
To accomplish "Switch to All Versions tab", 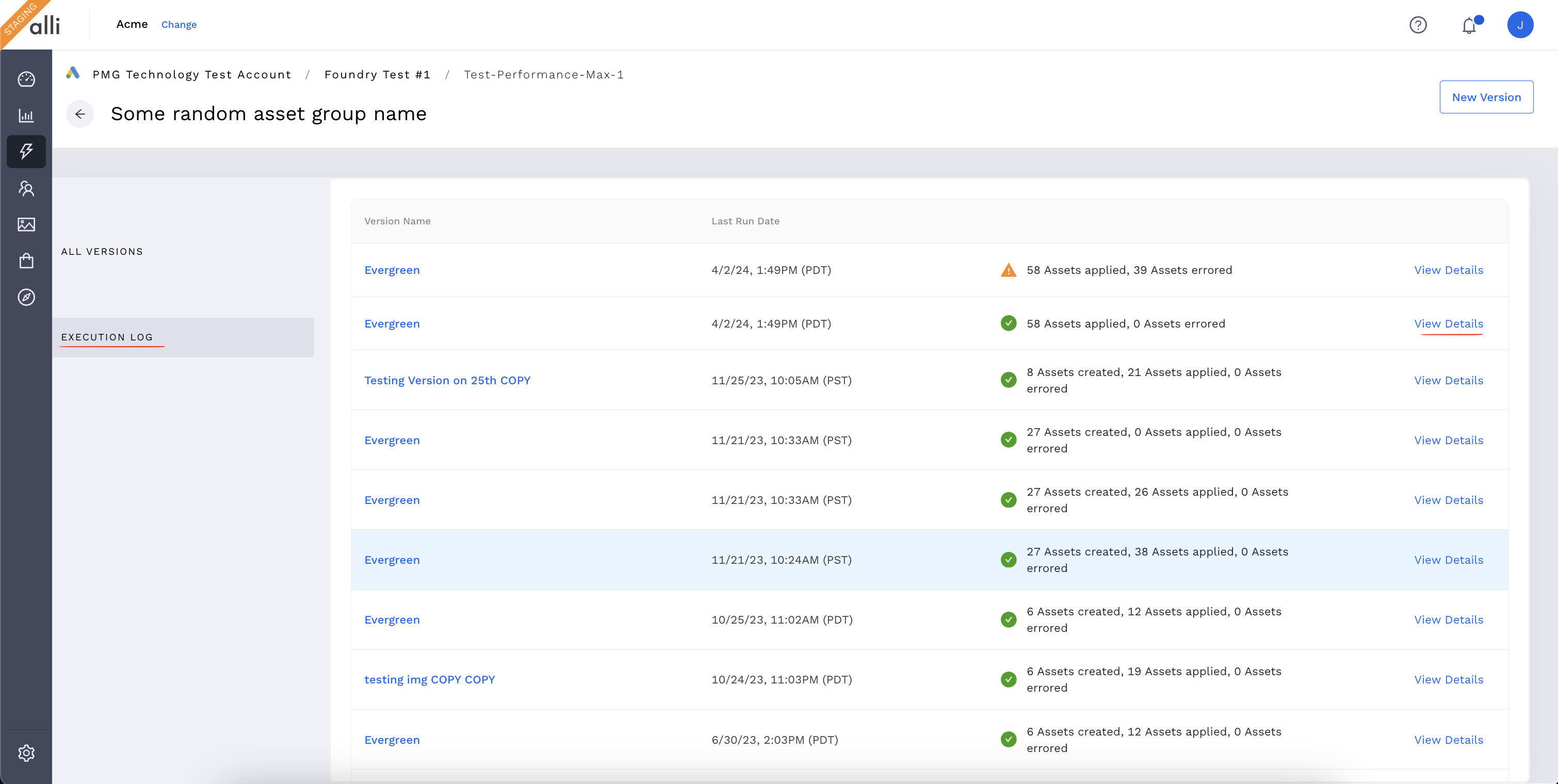I will (102, 252).
